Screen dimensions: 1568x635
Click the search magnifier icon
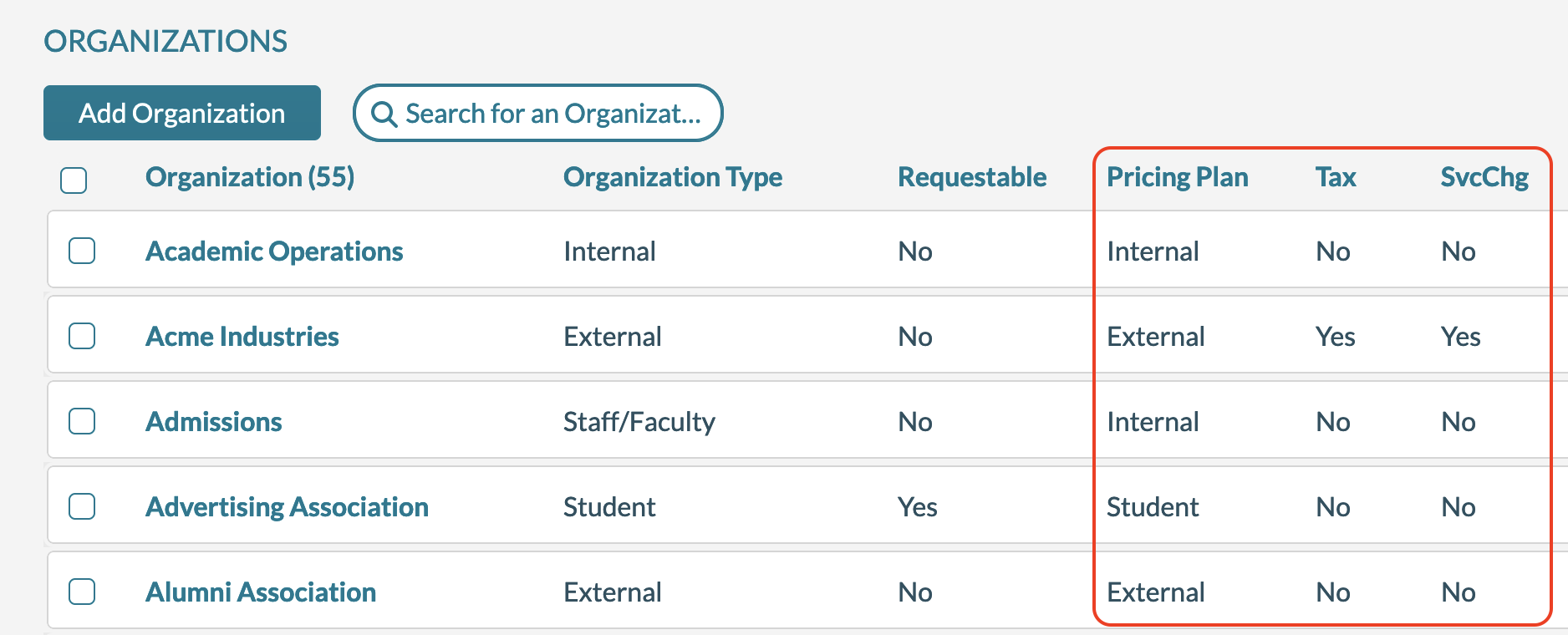(x=384, y=114)
